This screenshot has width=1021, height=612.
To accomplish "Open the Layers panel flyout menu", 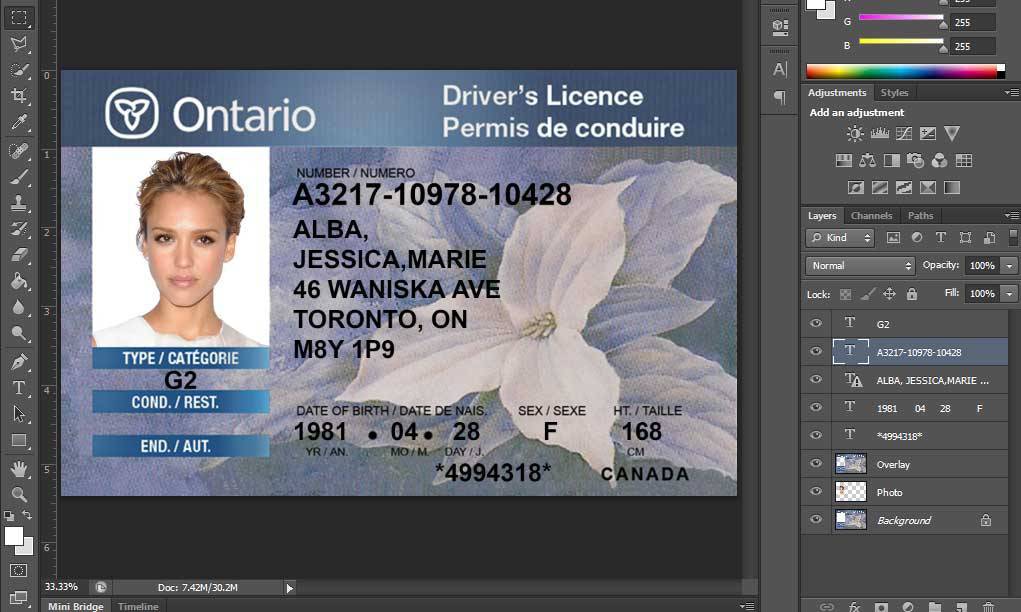I will (x=1012, y=216).
